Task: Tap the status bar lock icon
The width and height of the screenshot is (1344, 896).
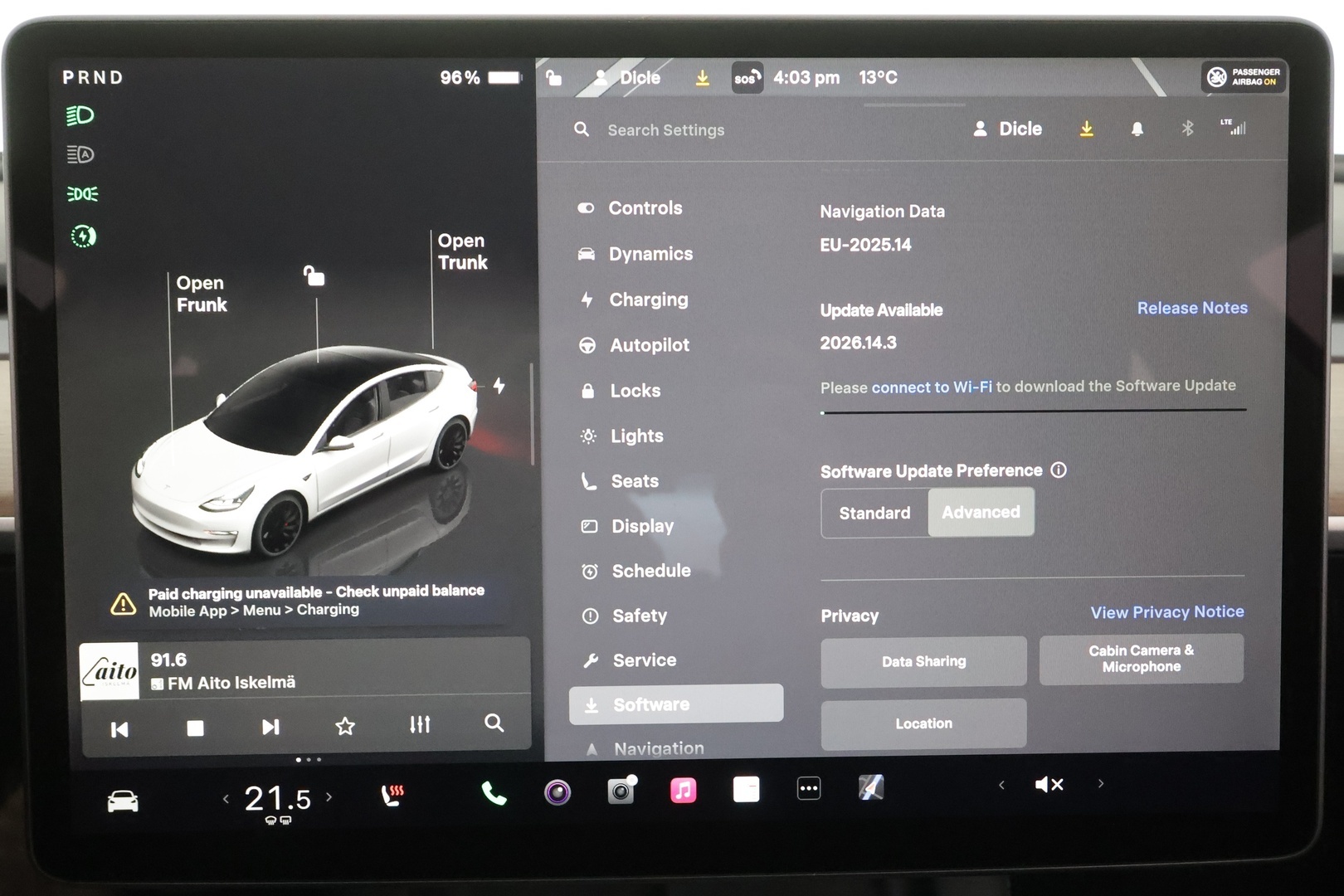Action: click(553, 78)
